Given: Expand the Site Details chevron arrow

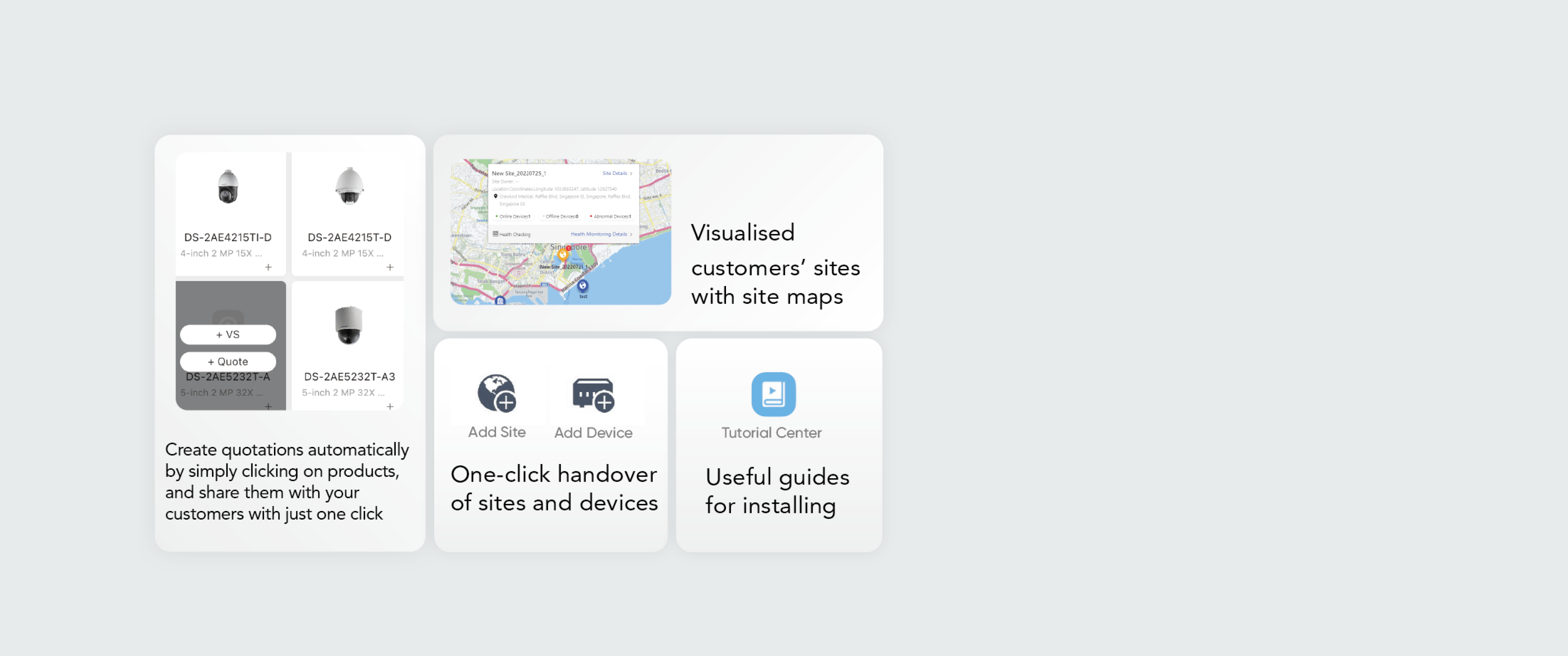Looking at the screenshot, I should coord(631,174).
